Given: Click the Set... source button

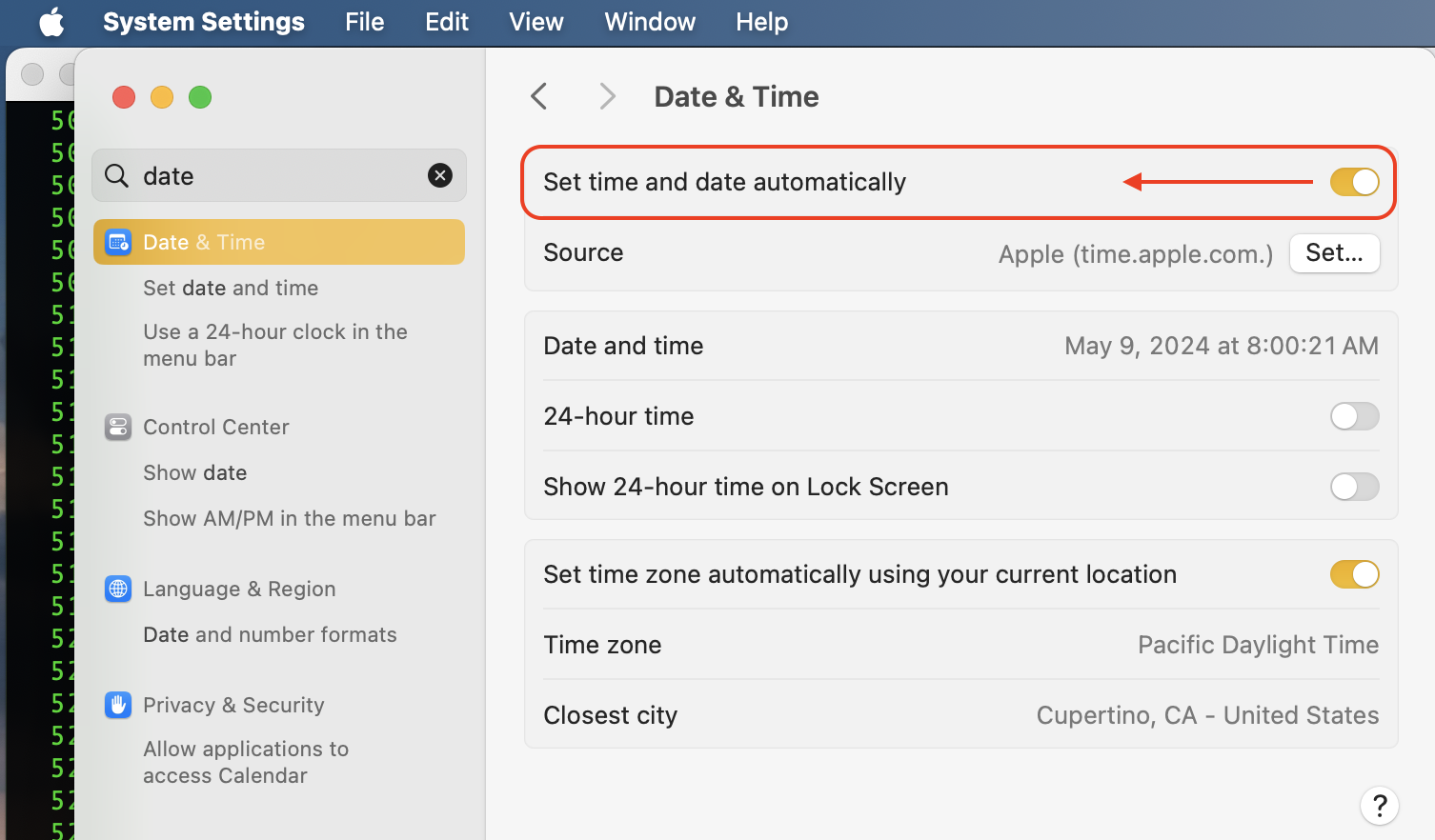Looking at the screenshot, I should pos(1334,253).
